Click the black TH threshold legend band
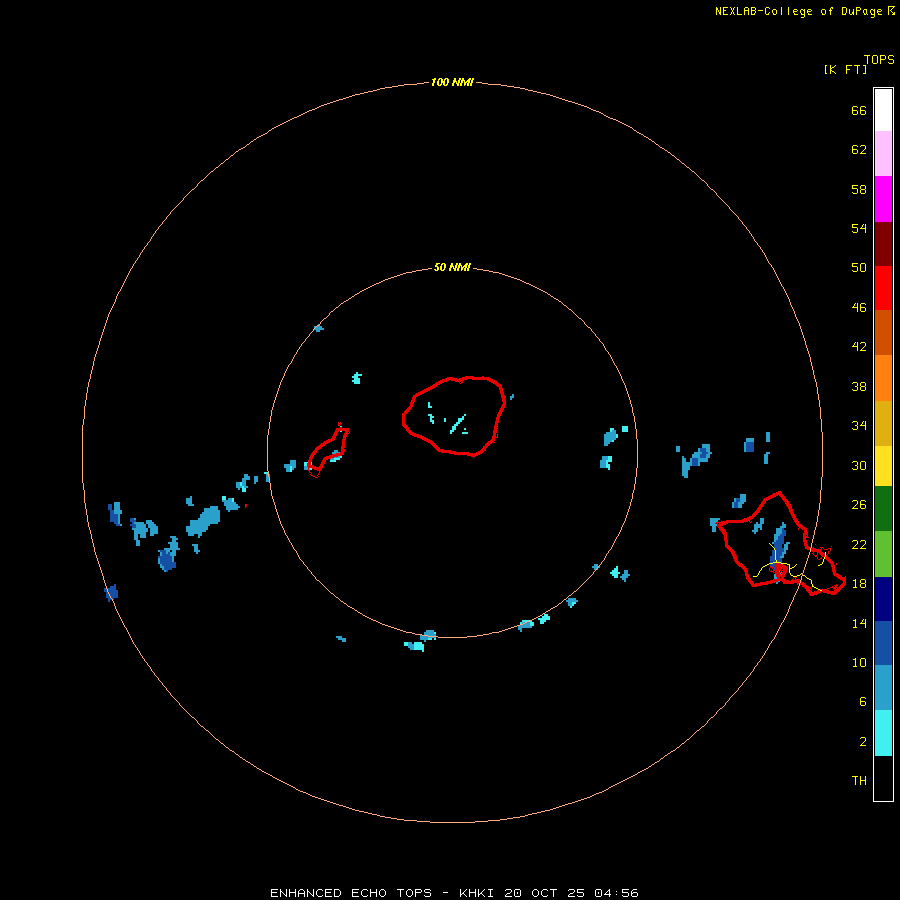 [x=883, y=778]
